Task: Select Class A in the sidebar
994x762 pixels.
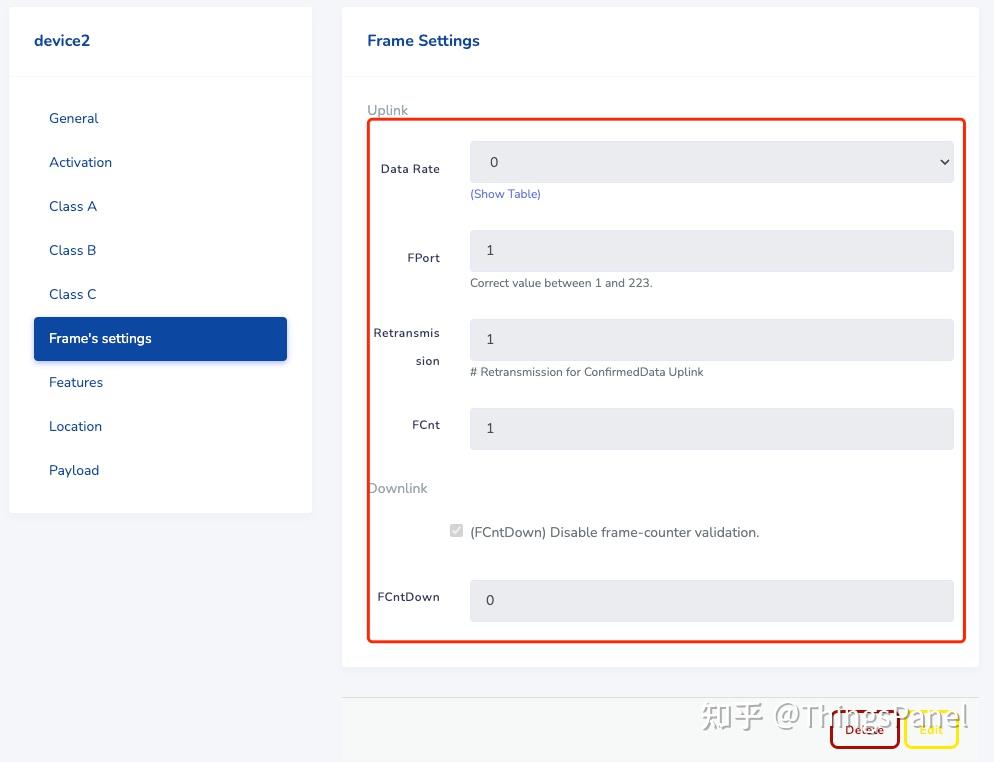Action: tap(73, 206)
